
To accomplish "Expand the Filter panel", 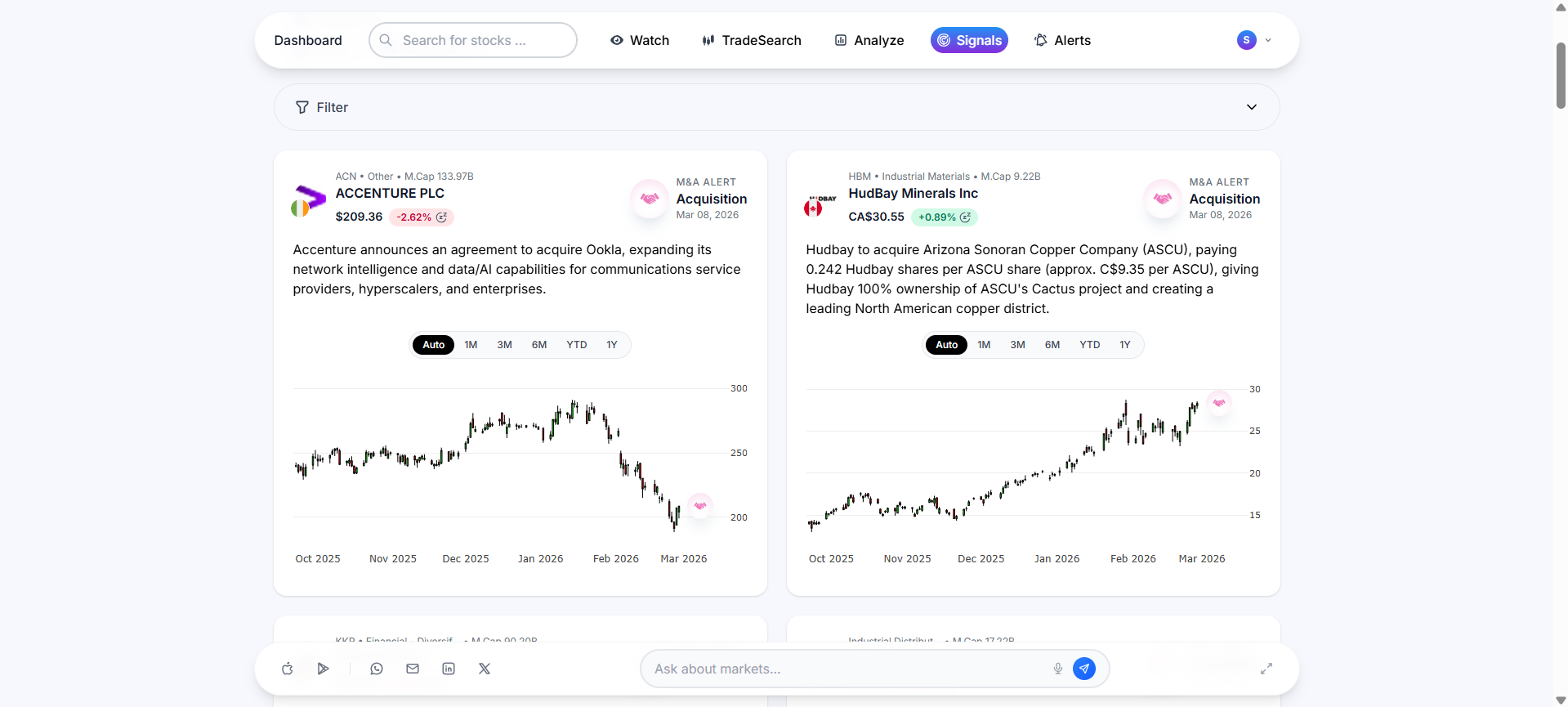I will click(1251, 107).
